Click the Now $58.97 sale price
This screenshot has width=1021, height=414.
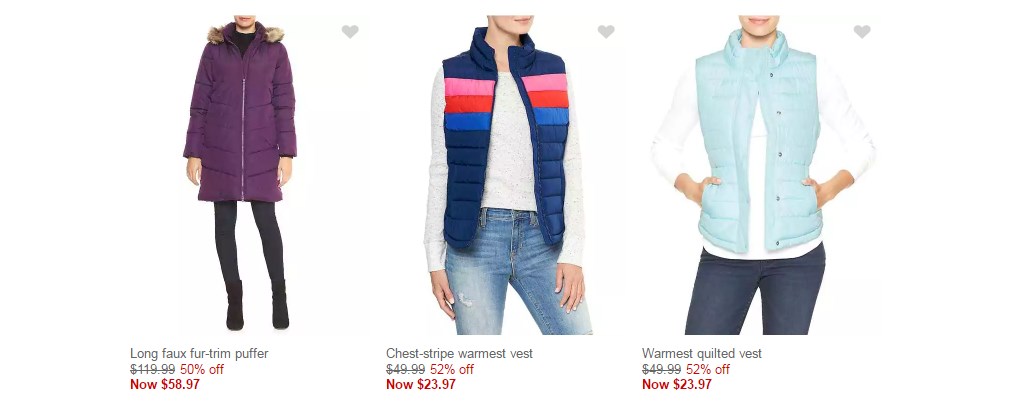(165, 384)
